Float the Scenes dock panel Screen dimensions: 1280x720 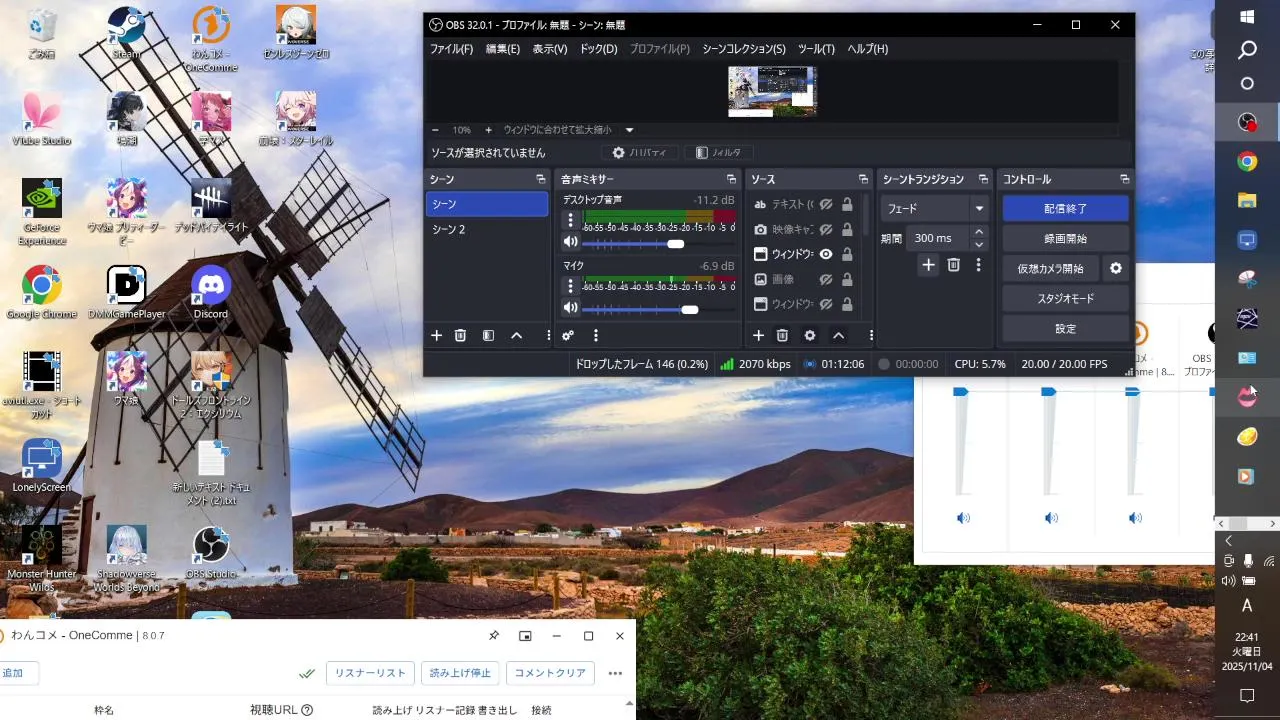click(540, 179)
